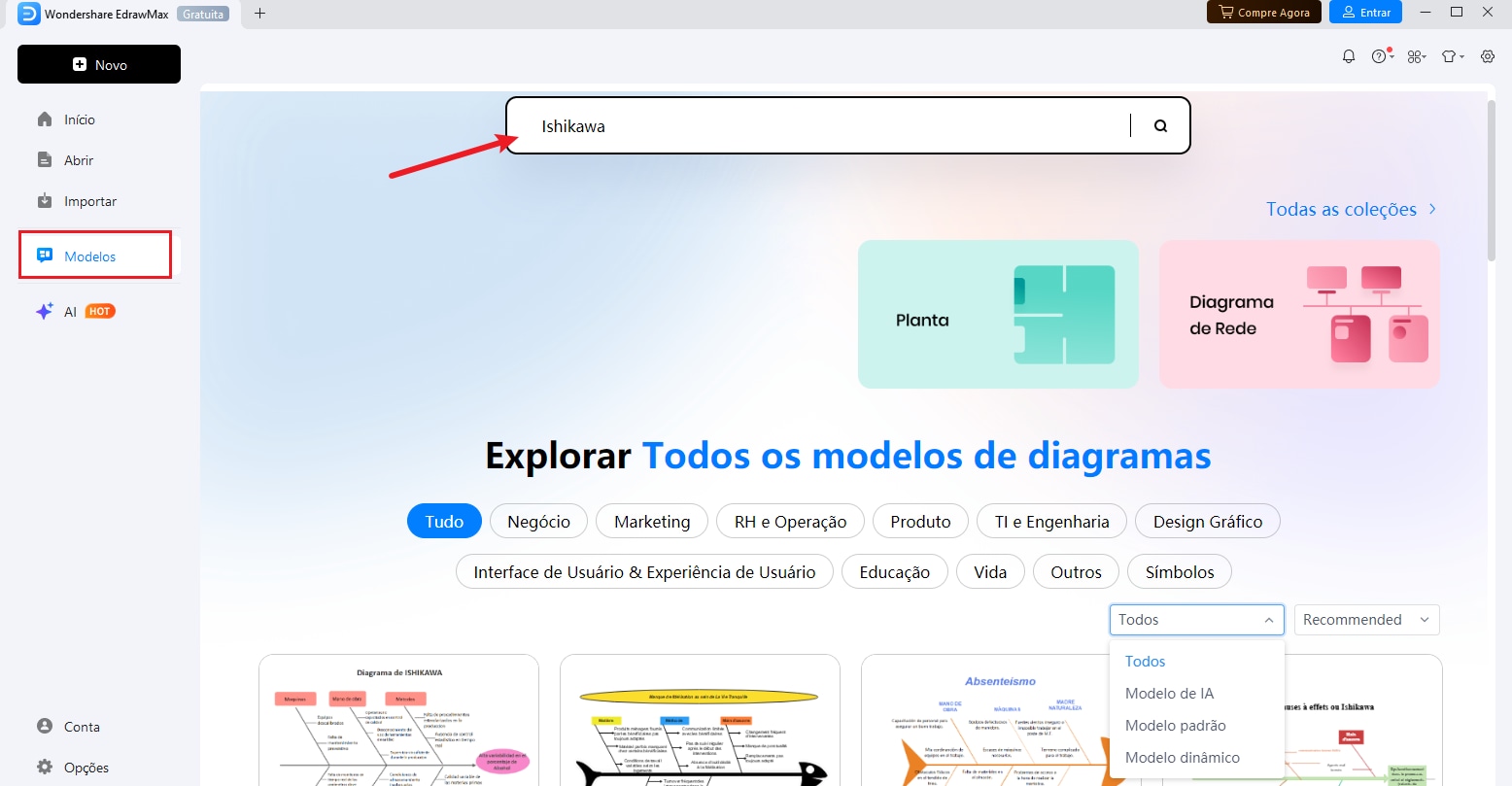Image resolution: width=1512 pixels, height=786 pixels.
Task: Select the Educação category tab
Action: click(x=894, y=571)
